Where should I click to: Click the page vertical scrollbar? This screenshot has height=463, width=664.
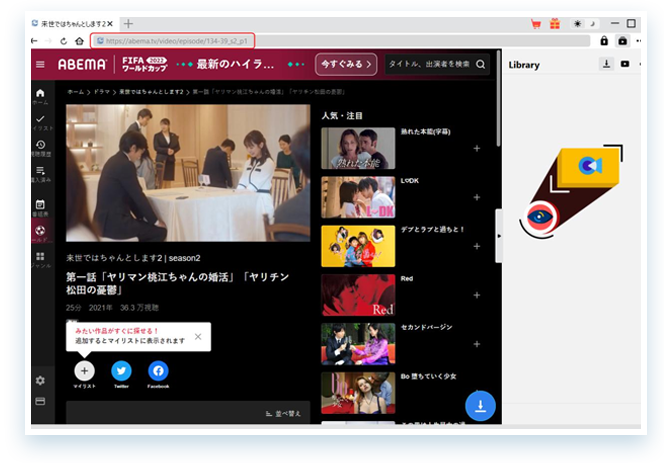pos(498,100)
